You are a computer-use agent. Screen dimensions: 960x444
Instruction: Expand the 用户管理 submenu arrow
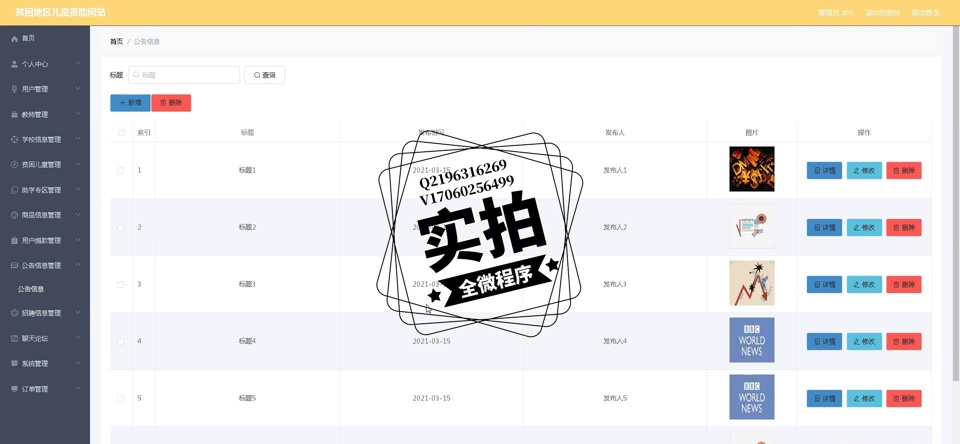[78, 89]
